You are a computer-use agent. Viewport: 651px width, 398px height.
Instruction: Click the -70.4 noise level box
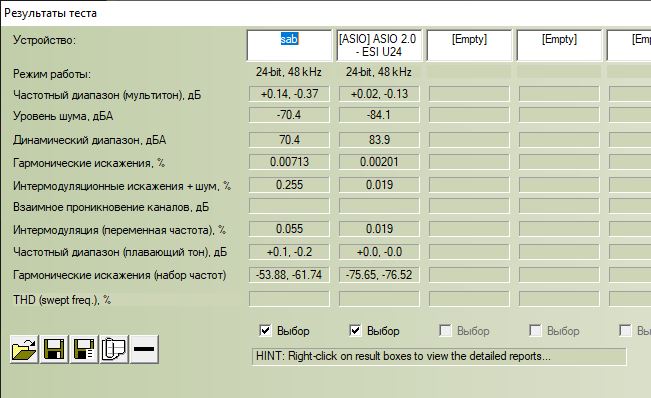point(289,115)
